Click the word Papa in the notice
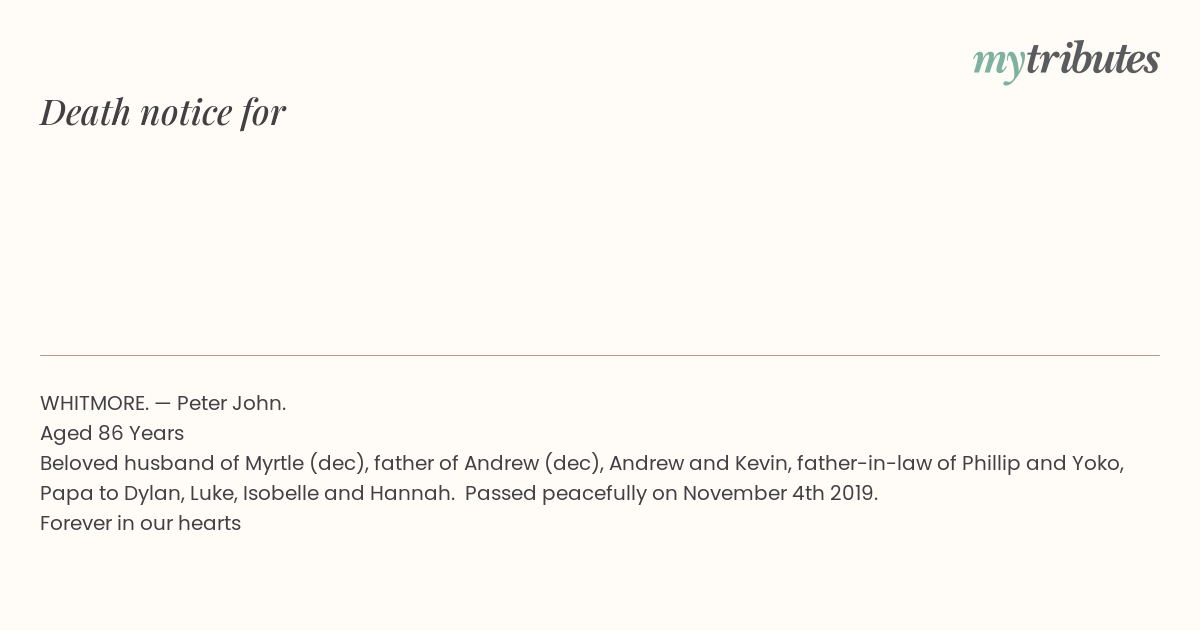This screenshot has height=630, width=1200. tap(63, 493)
